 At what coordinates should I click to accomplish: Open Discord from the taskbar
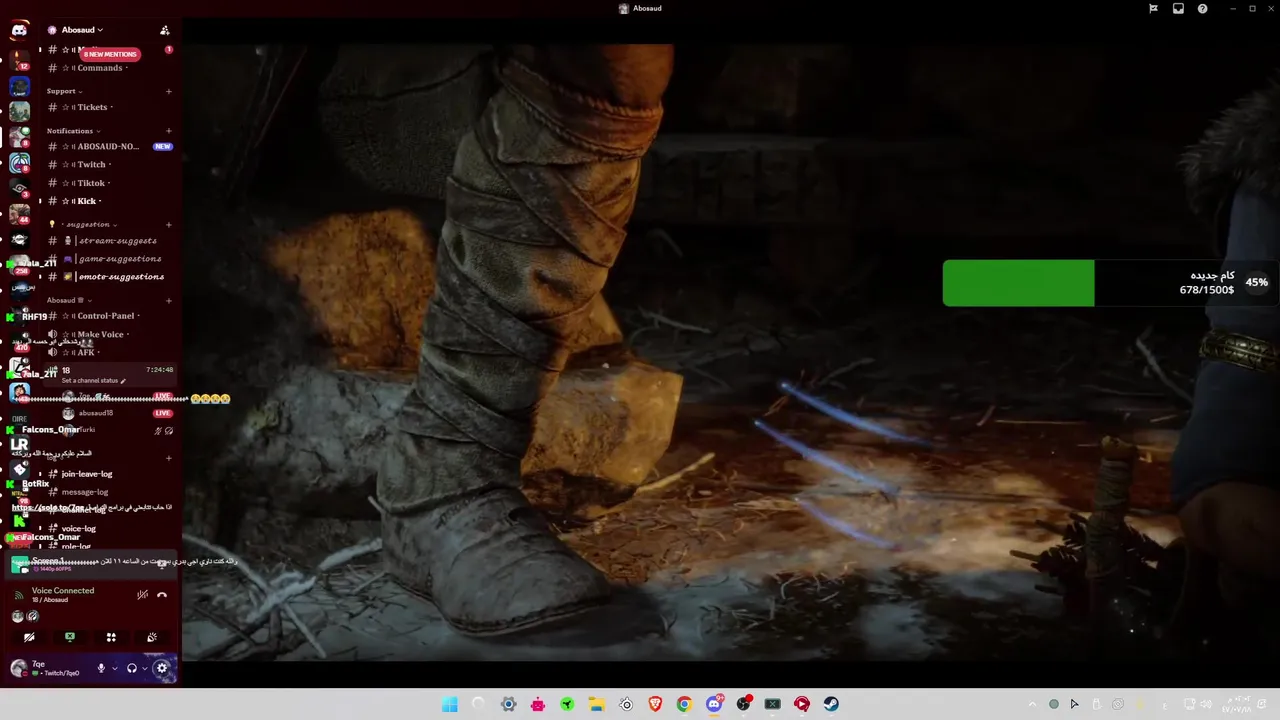tap(714, 704)
